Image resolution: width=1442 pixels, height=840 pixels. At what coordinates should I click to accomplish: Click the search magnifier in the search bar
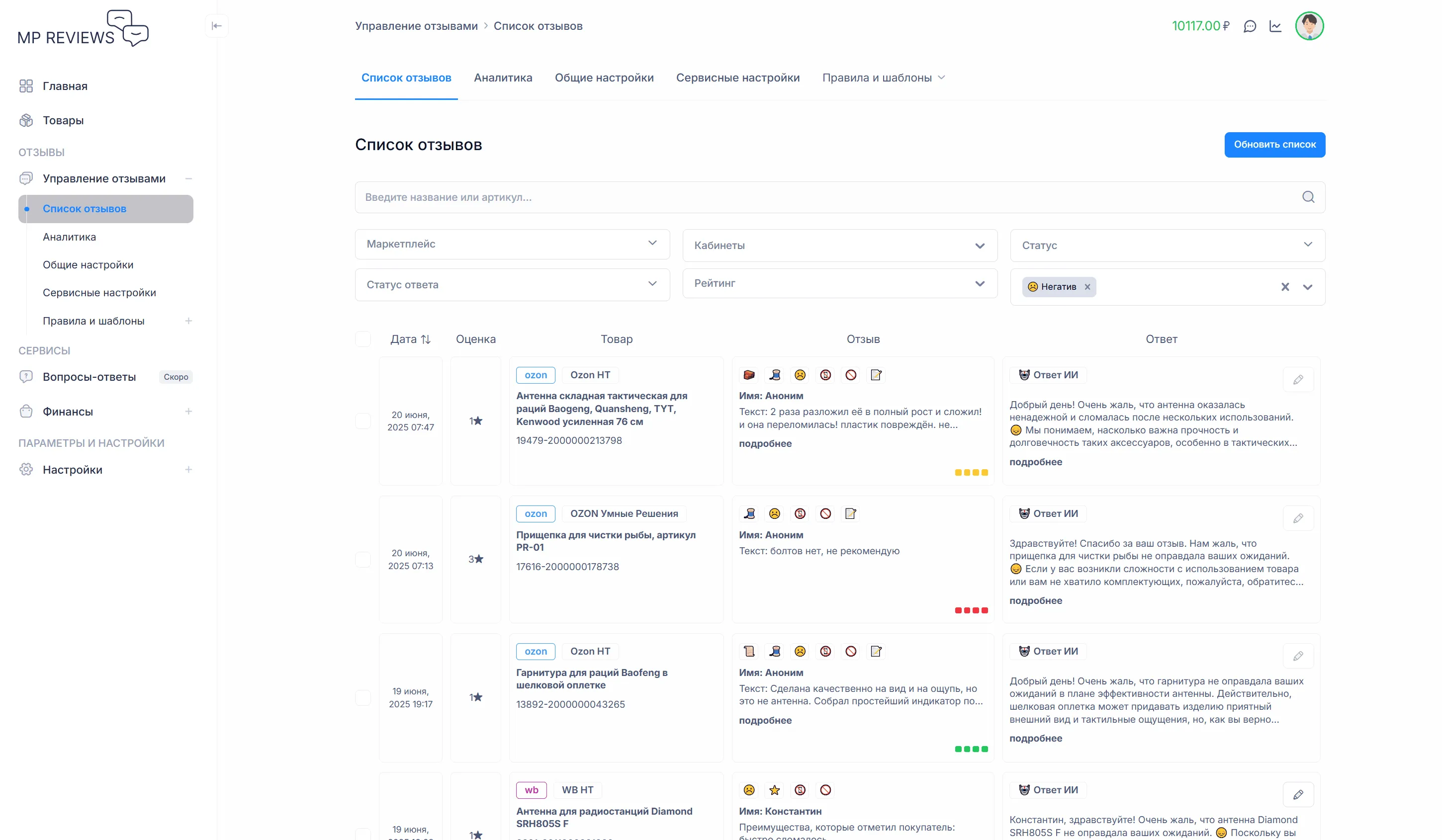tap(1308, 197)
